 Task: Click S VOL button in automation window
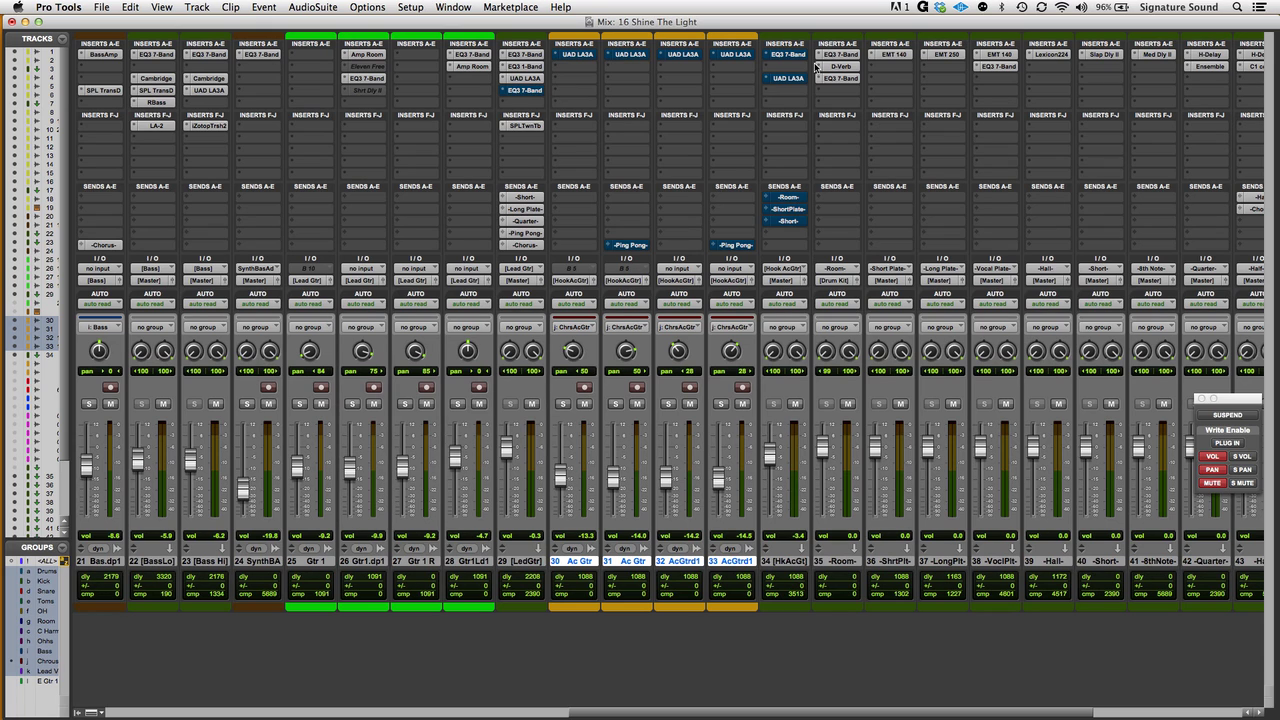click(1242, 457)
